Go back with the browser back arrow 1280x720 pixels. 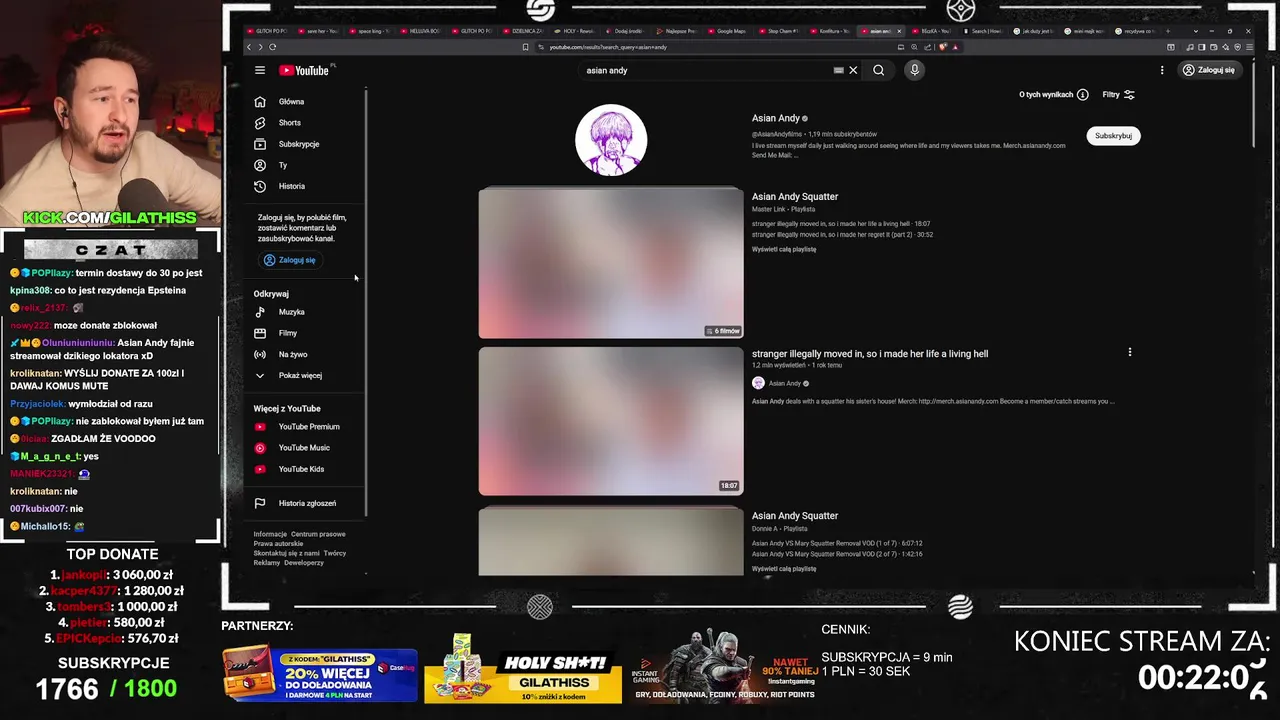tap(249, 47)
